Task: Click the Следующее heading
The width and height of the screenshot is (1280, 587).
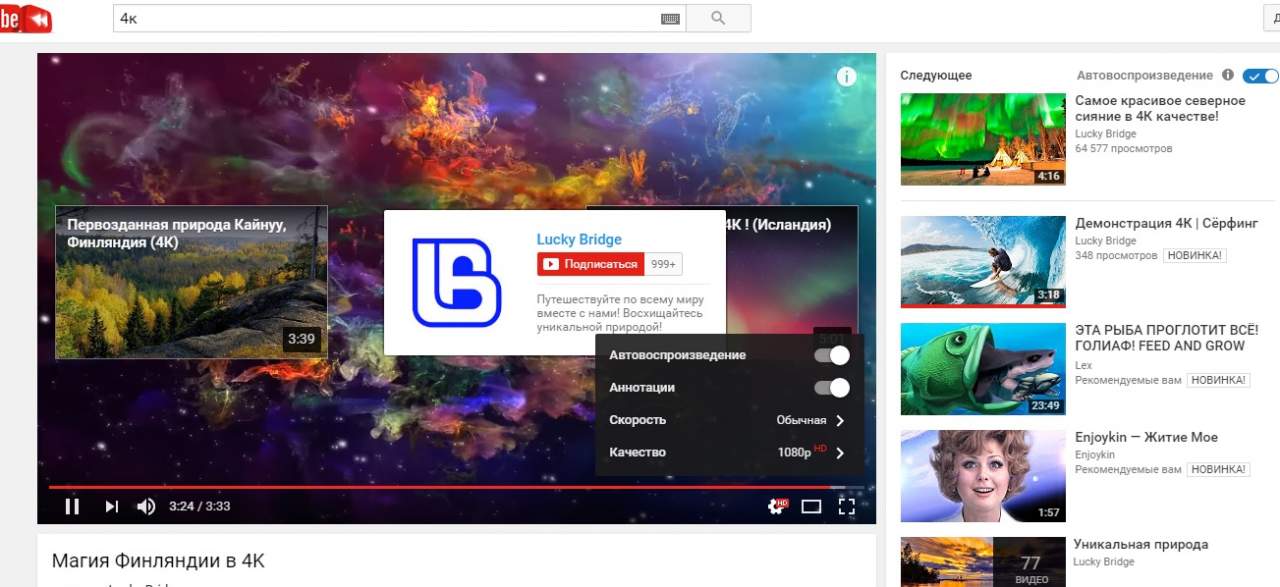Action: coord(936,75)
